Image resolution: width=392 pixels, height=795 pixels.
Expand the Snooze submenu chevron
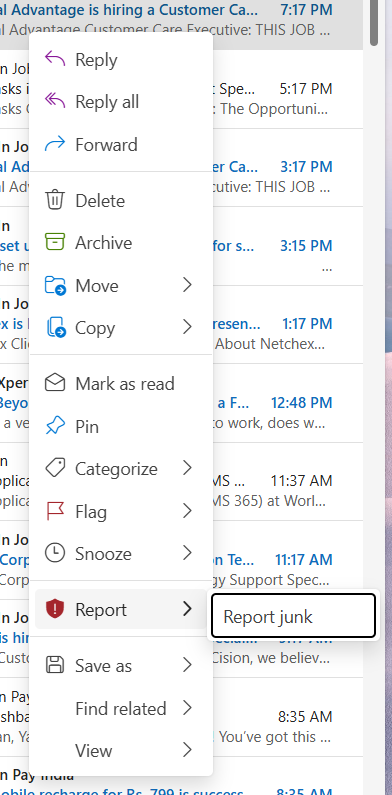(188, 553)
